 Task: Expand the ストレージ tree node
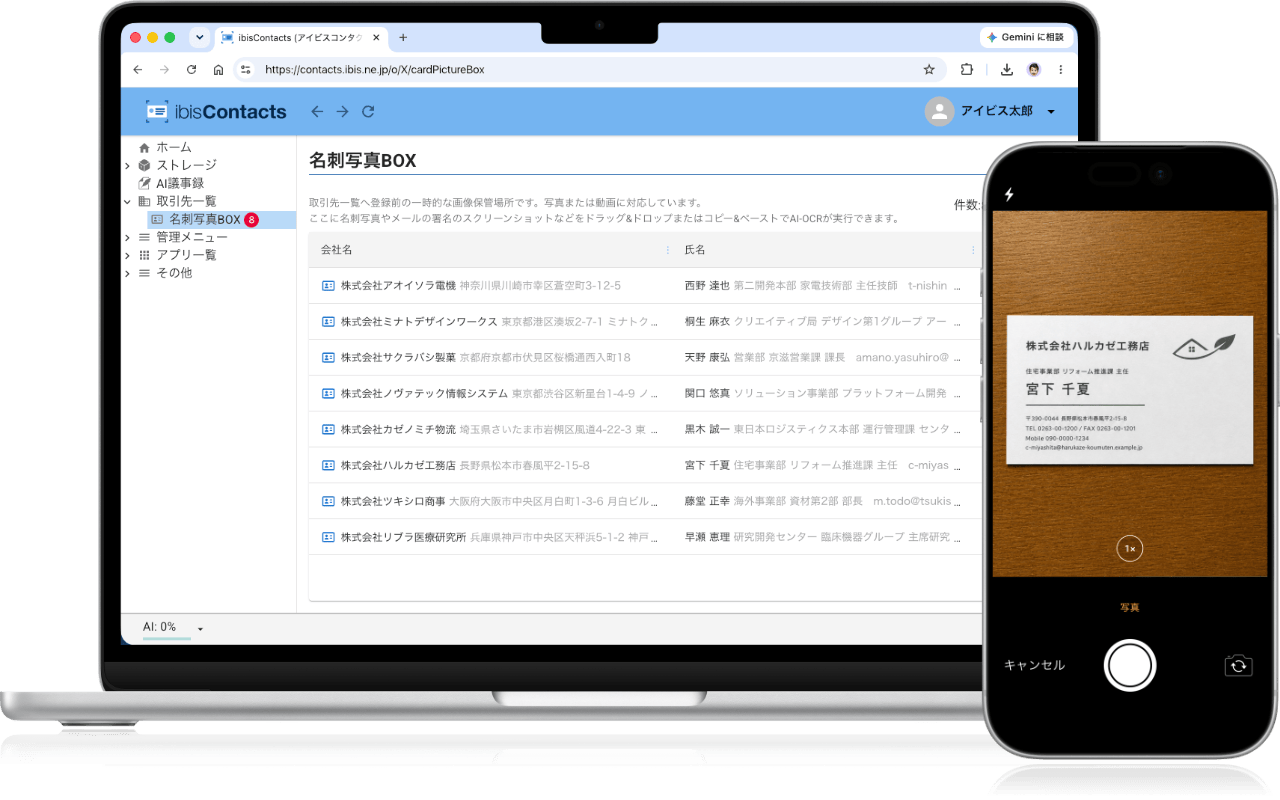click(127, 165)
